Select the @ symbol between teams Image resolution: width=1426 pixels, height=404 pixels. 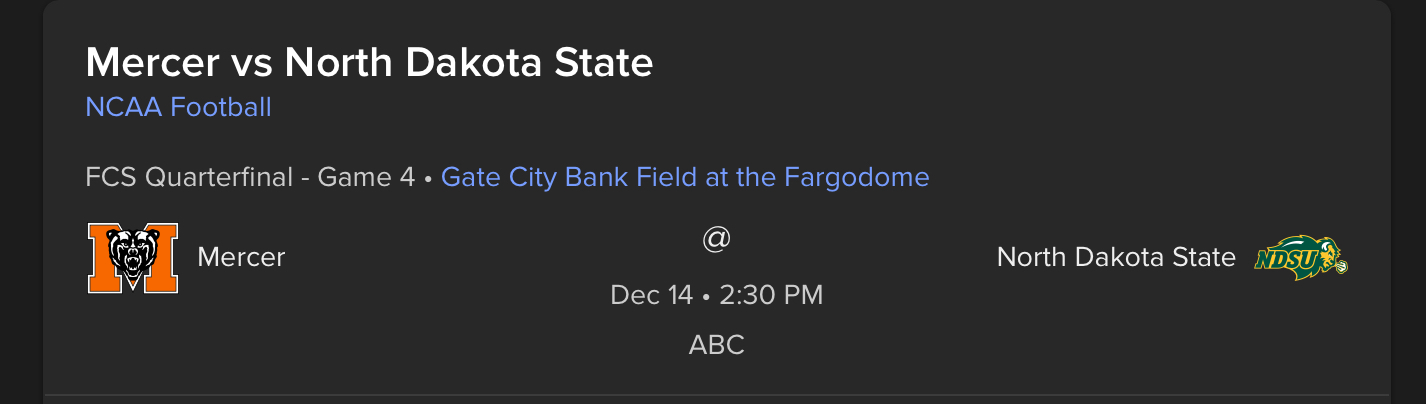[x=716, y=240]
